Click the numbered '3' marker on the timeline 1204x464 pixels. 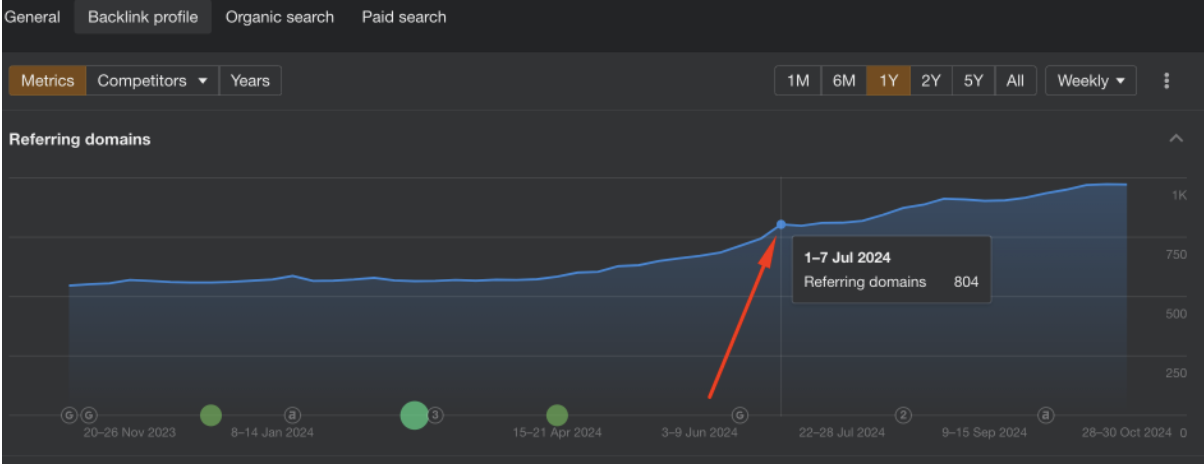tap(436, 414)
